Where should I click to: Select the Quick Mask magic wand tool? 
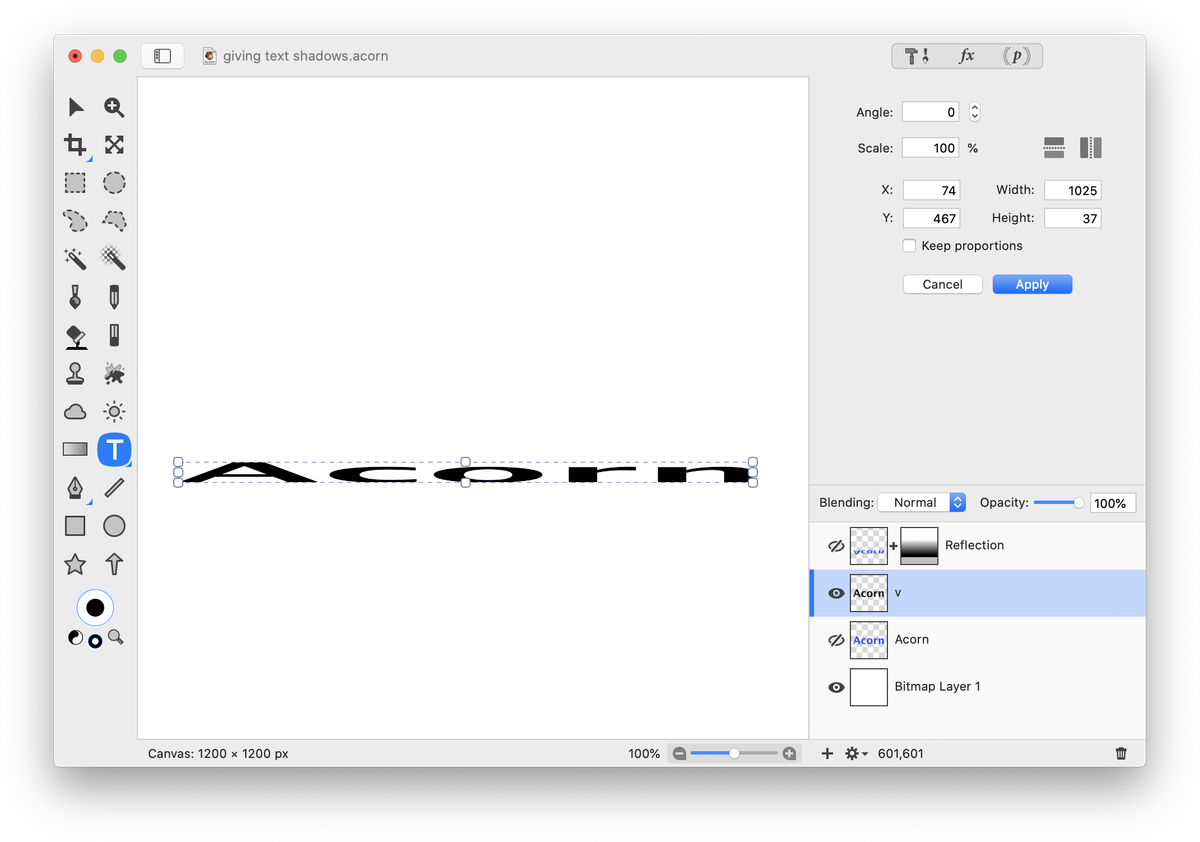pyautogui.click(x=114, y=258)
